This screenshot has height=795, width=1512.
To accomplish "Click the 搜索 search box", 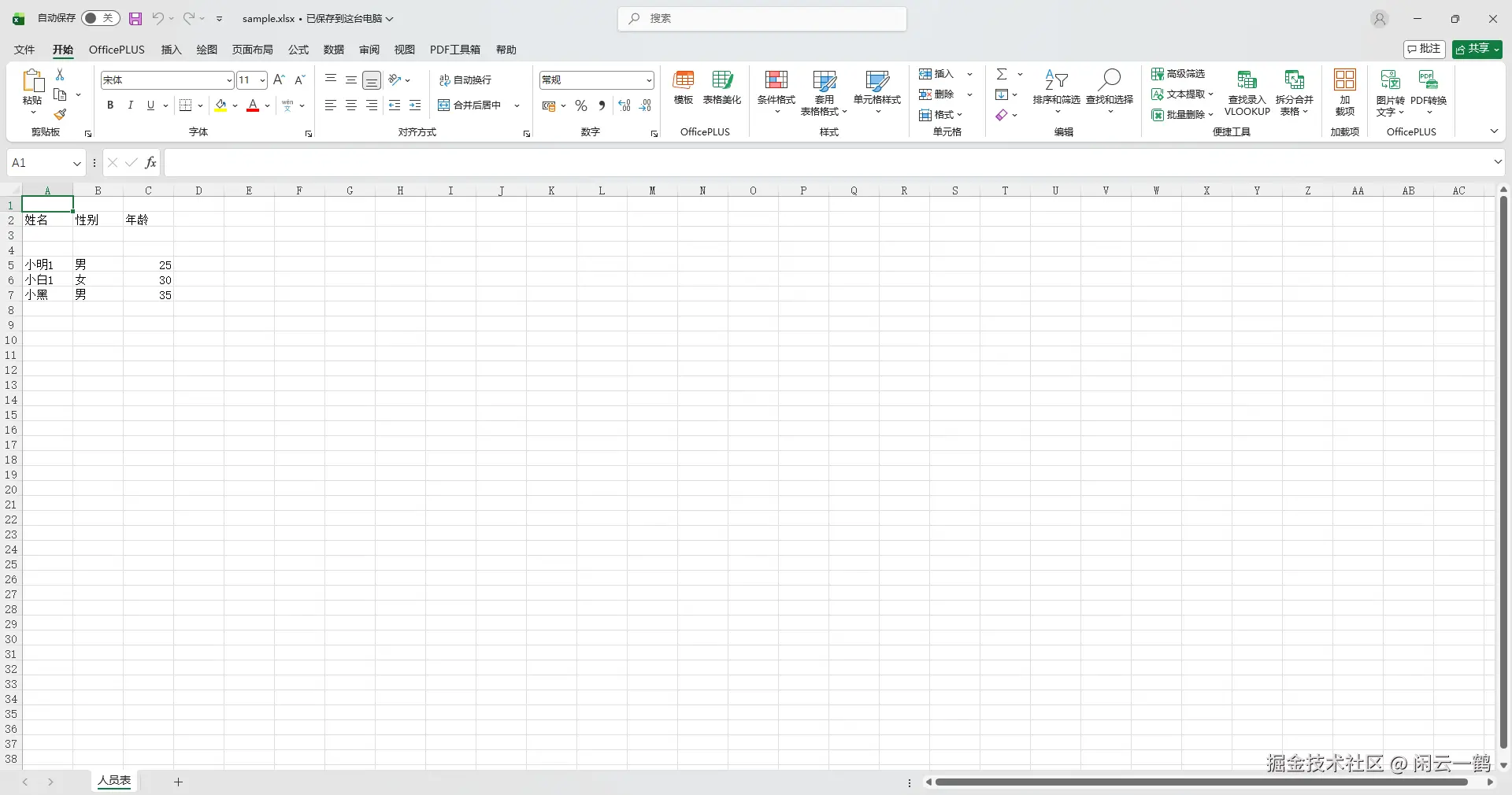I will tap(762, 19).
